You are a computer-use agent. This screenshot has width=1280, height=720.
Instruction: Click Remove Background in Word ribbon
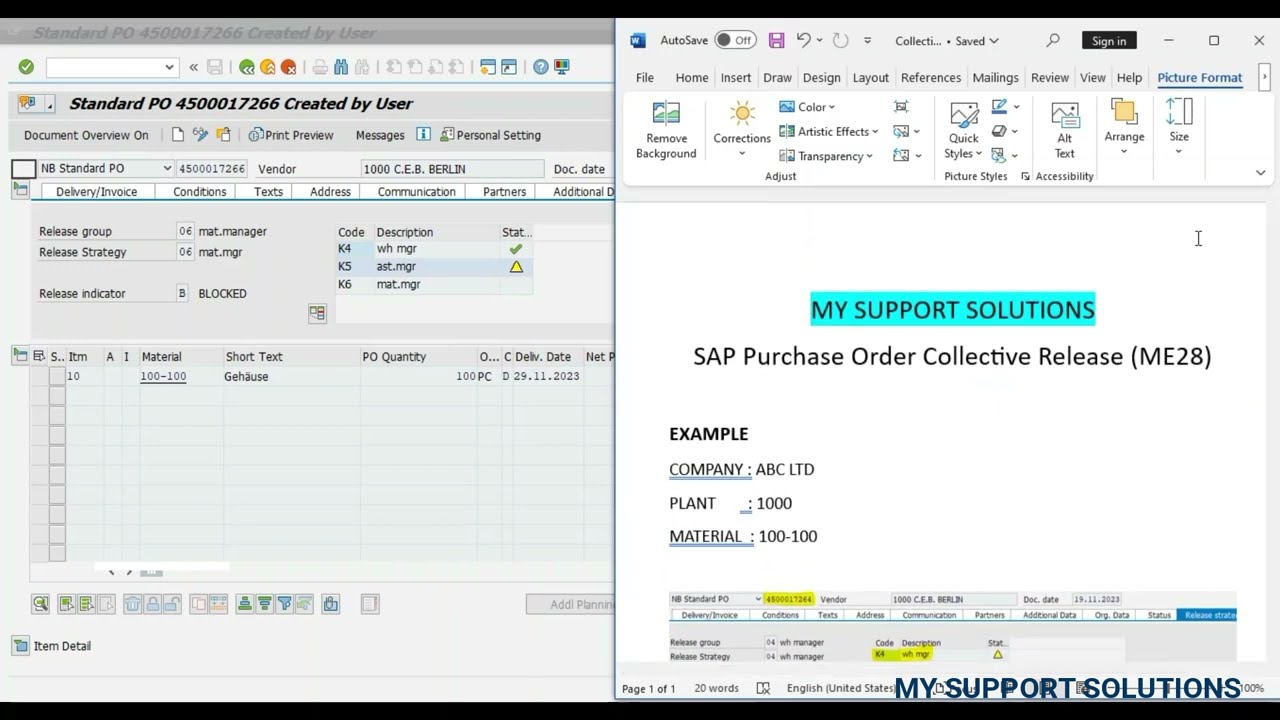pyautogui.click(x=666, y=130)
